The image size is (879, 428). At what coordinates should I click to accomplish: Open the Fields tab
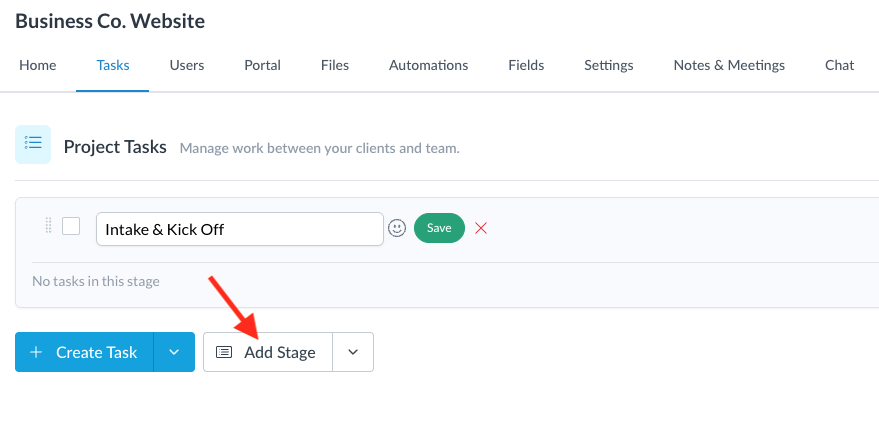(526, 66)
